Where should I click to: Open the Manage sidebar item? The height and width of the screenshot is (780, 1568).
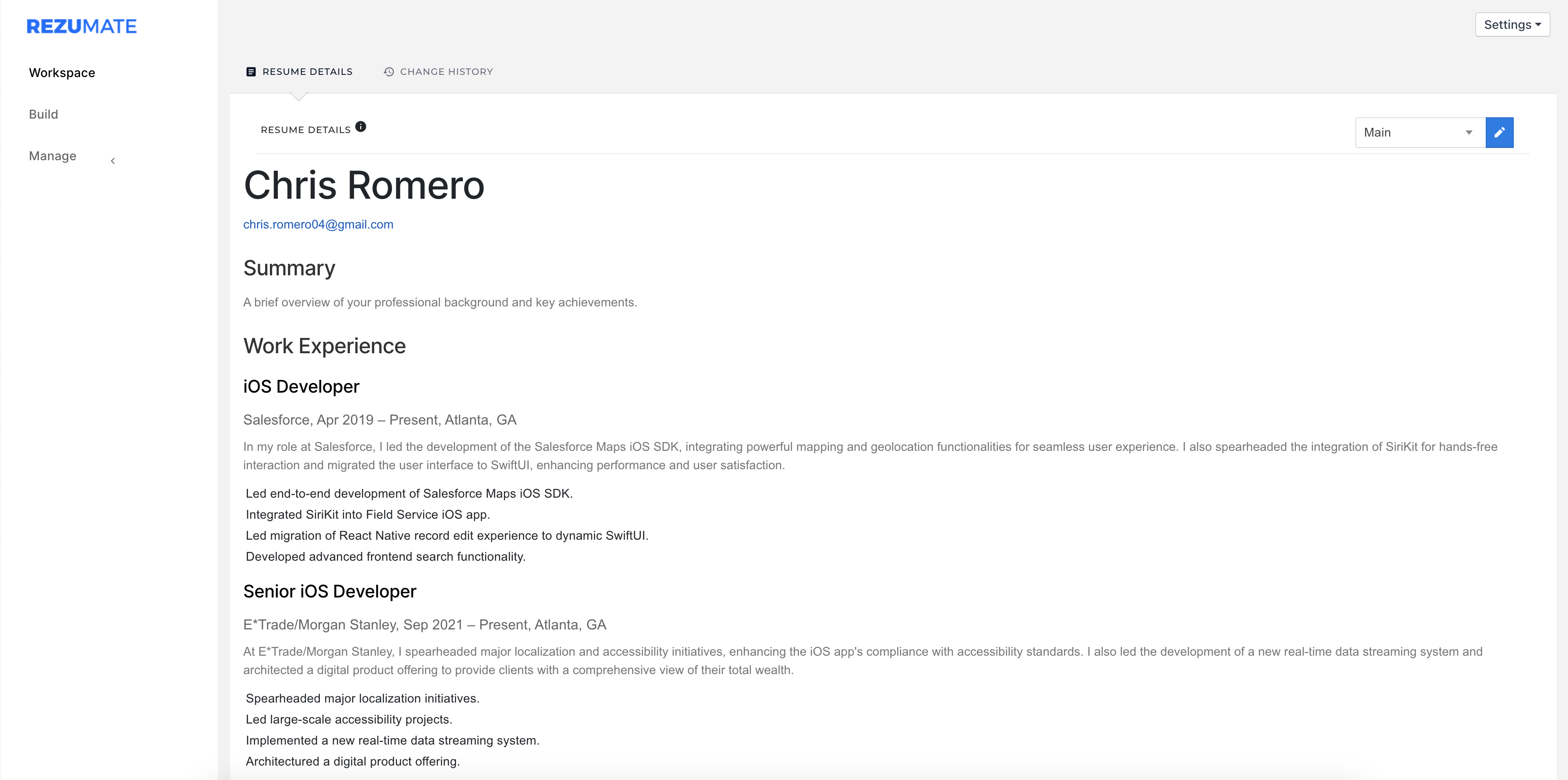52,156
